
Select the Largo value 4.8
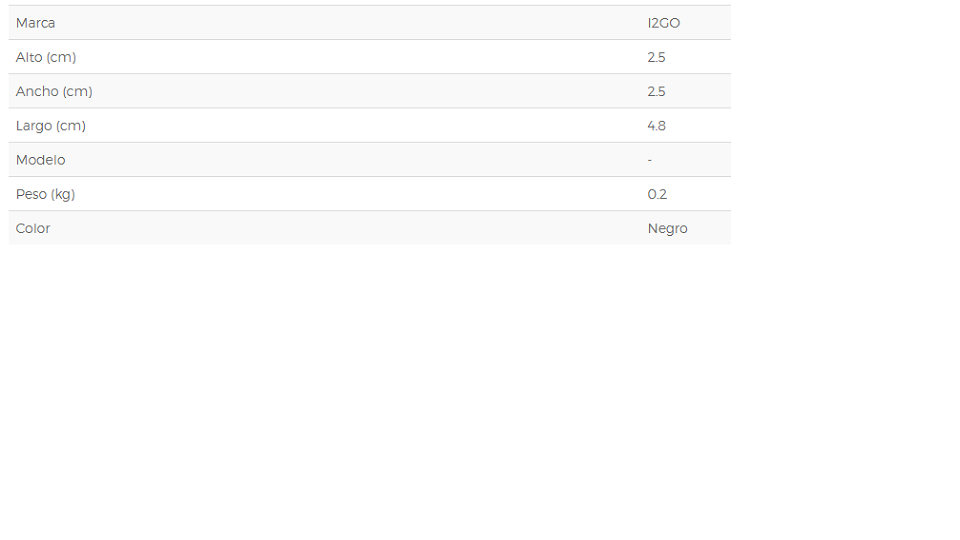[656, 126]
